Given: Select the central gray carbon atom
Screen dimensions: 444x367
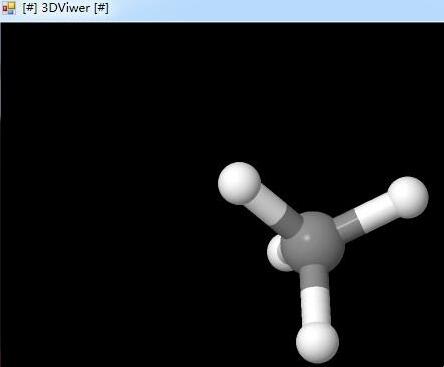Looking at the screenshot, I should 312,243.
